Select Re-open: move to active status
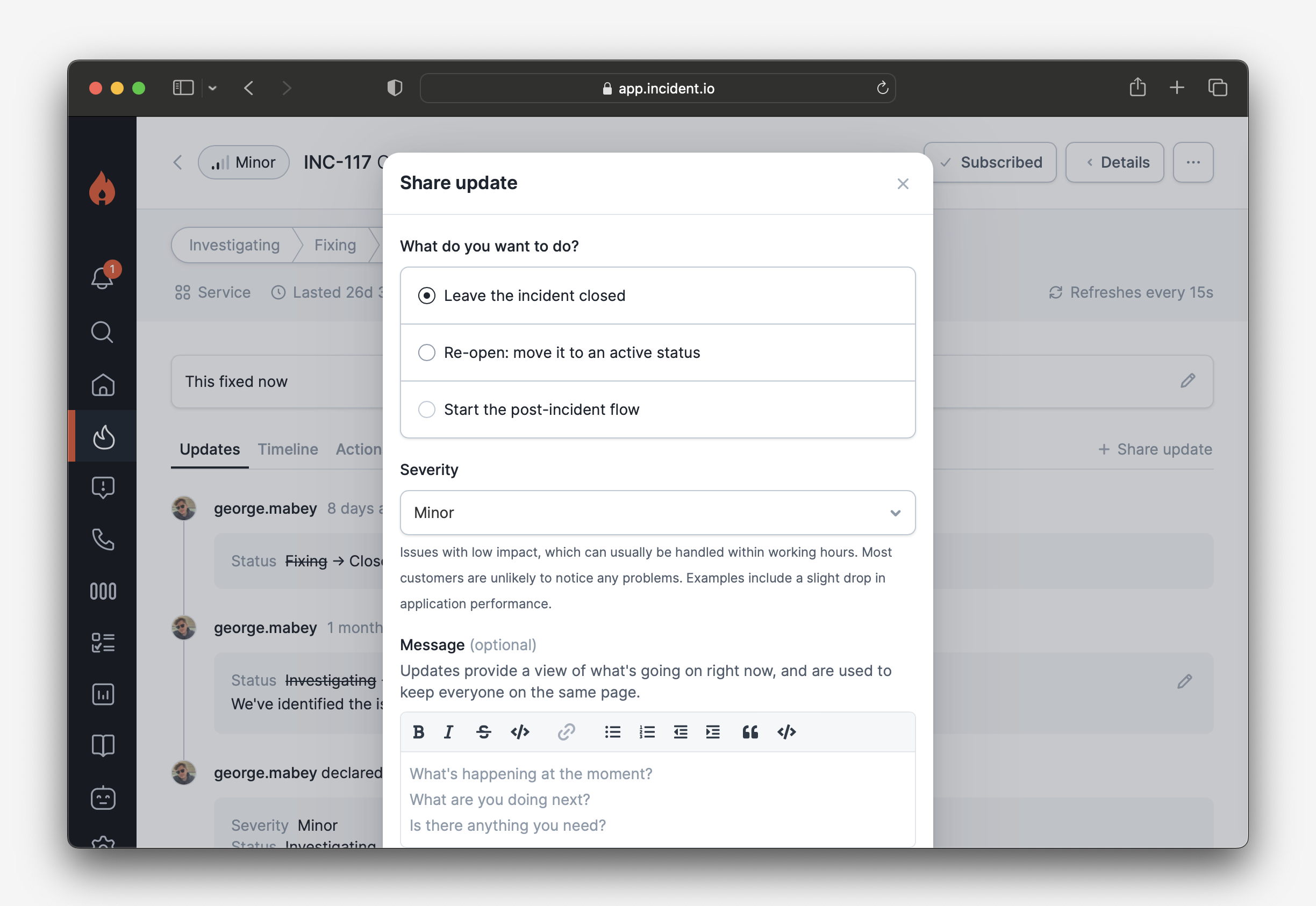Screen dimensions: 1316x906 coord(426,353)
